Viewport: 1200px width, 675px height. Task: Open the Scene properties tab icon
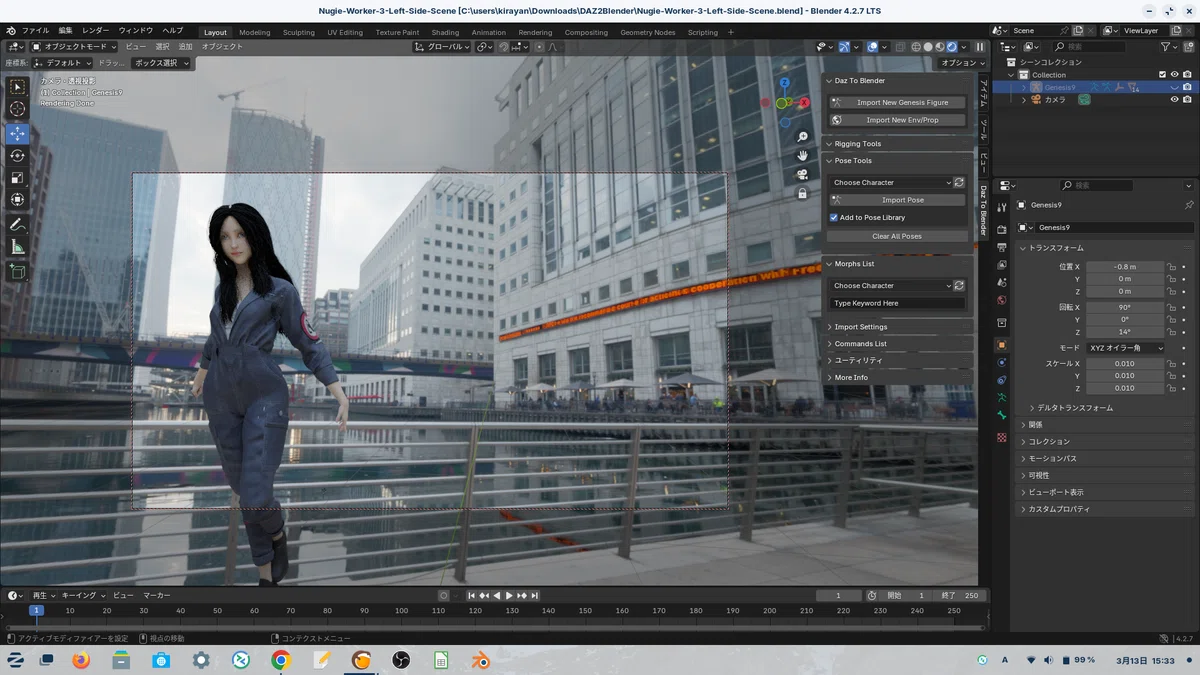[1001, 282]
